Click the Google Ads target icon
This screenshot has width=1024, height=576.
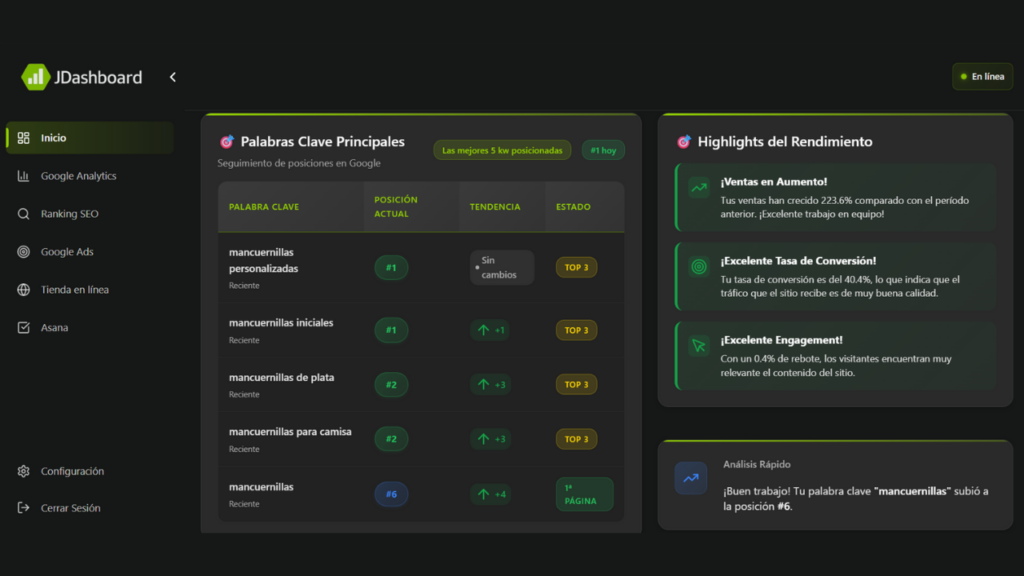point(23,252)
